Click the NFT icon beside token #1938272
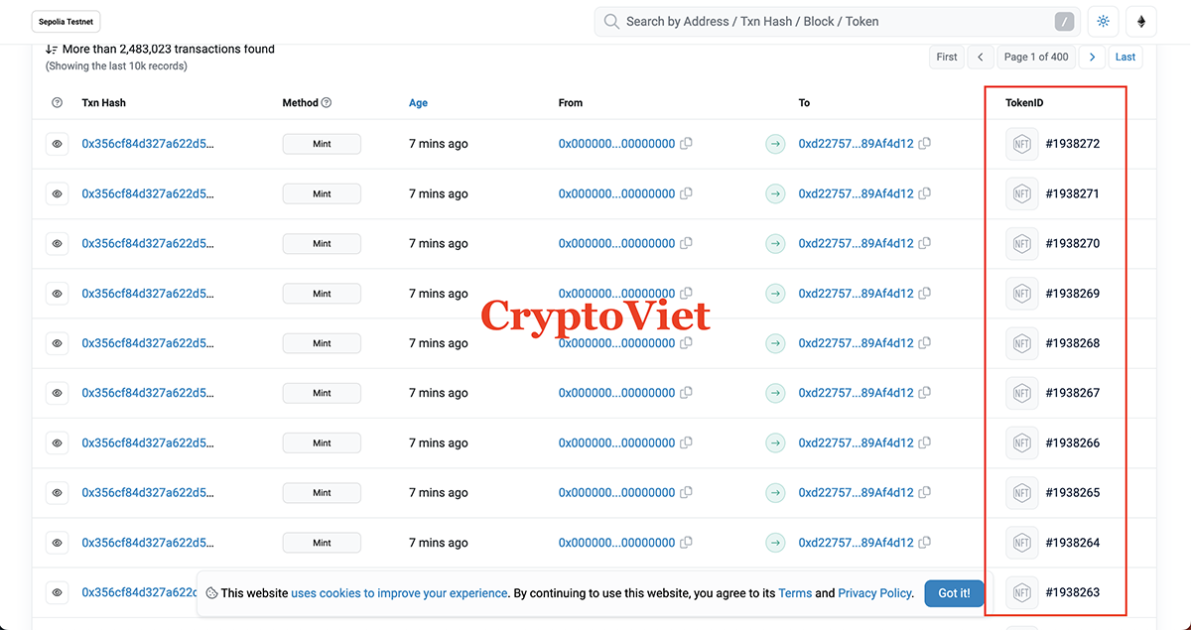The width and height of the screenshot is (1191, 630). tap(1021, 143)
